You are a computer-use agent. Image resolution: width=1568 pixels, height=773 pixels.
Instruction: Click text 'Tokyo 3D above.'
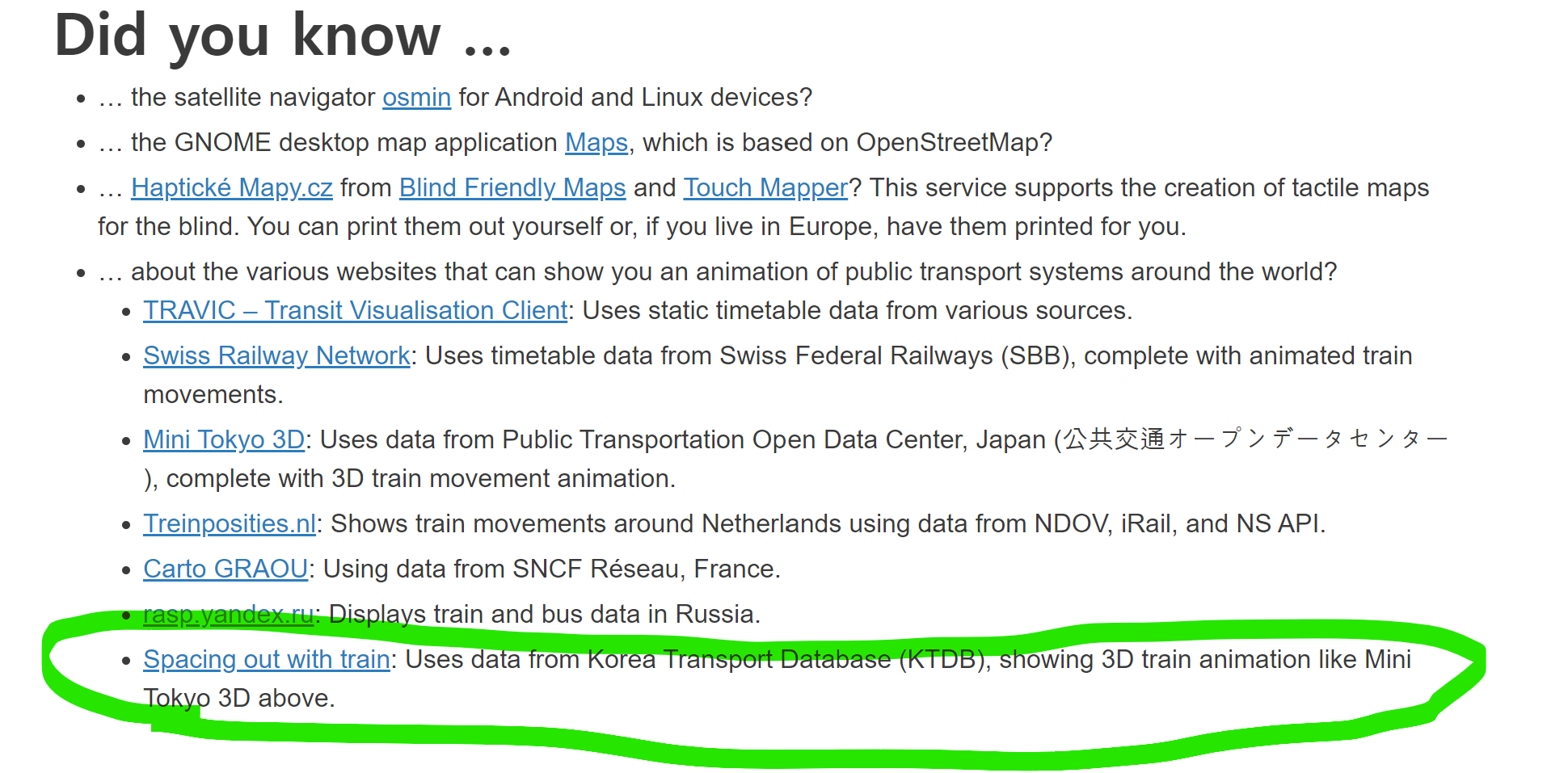239,699
